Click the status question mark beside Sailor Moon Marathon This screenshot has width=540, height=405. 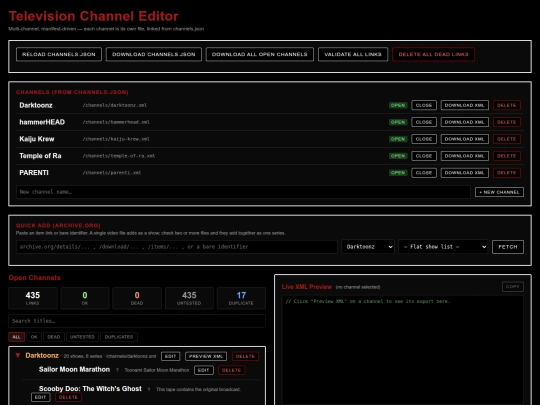tap(117, 370)
